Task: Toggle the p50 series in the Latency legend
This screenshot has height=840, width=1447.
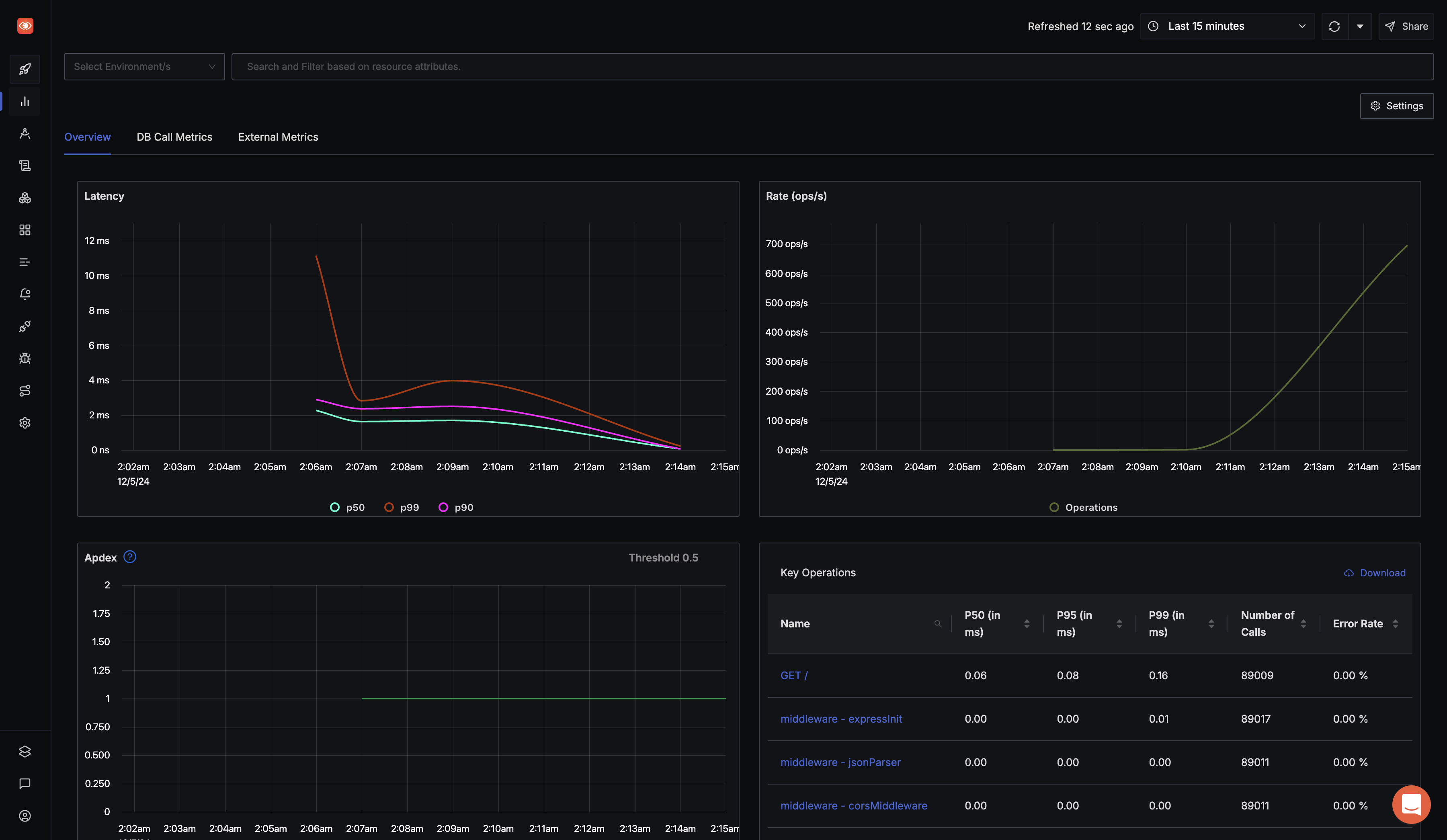Action: [347, 508]
